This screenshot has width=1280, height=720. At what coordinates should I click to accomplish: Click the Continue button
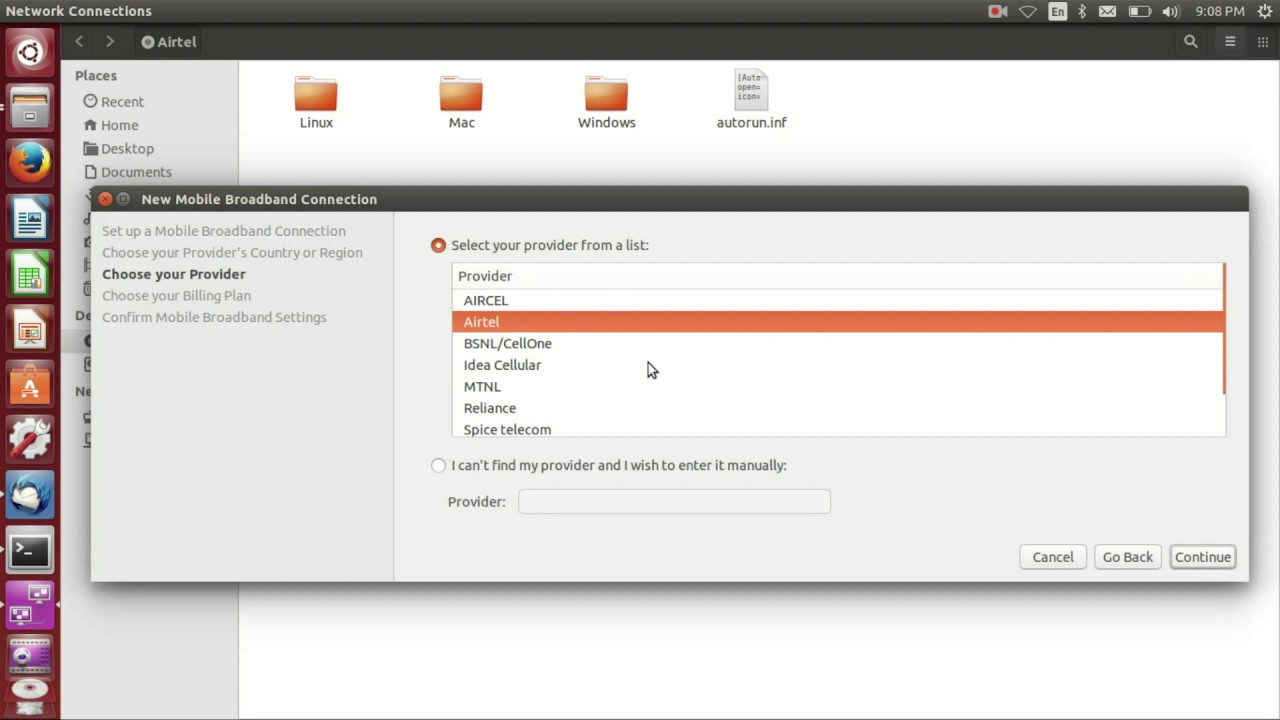1203,557
